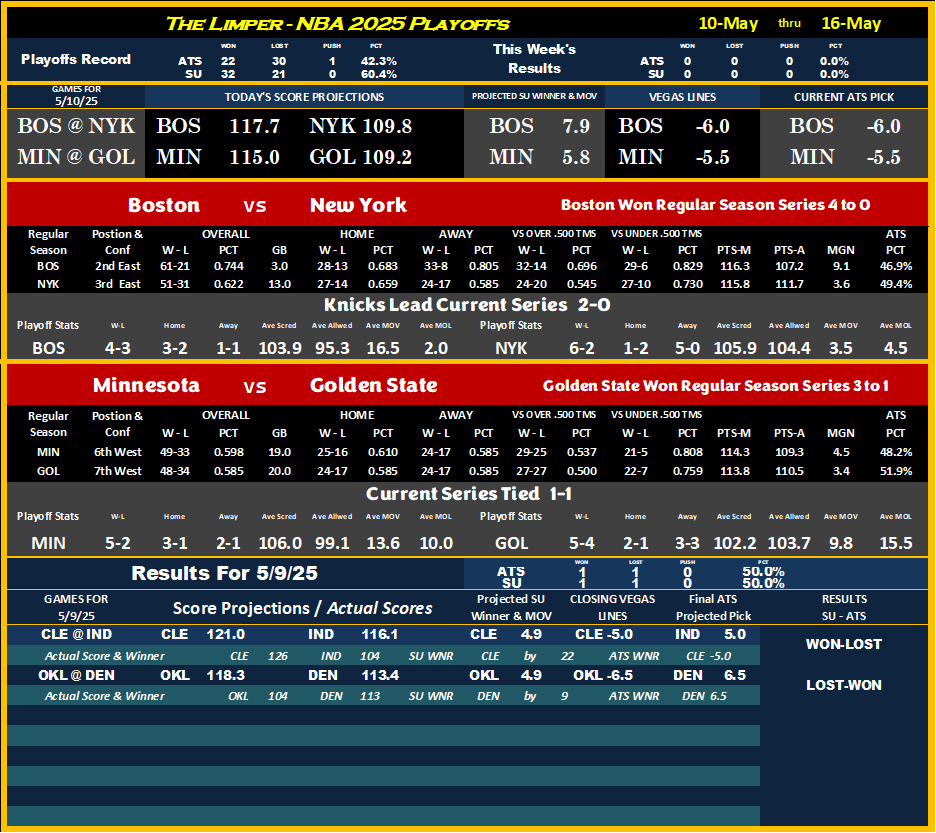Select Golden State's overall record "48-34"
Viewport: 936px width, 833px height.
(x=175, y=471)
